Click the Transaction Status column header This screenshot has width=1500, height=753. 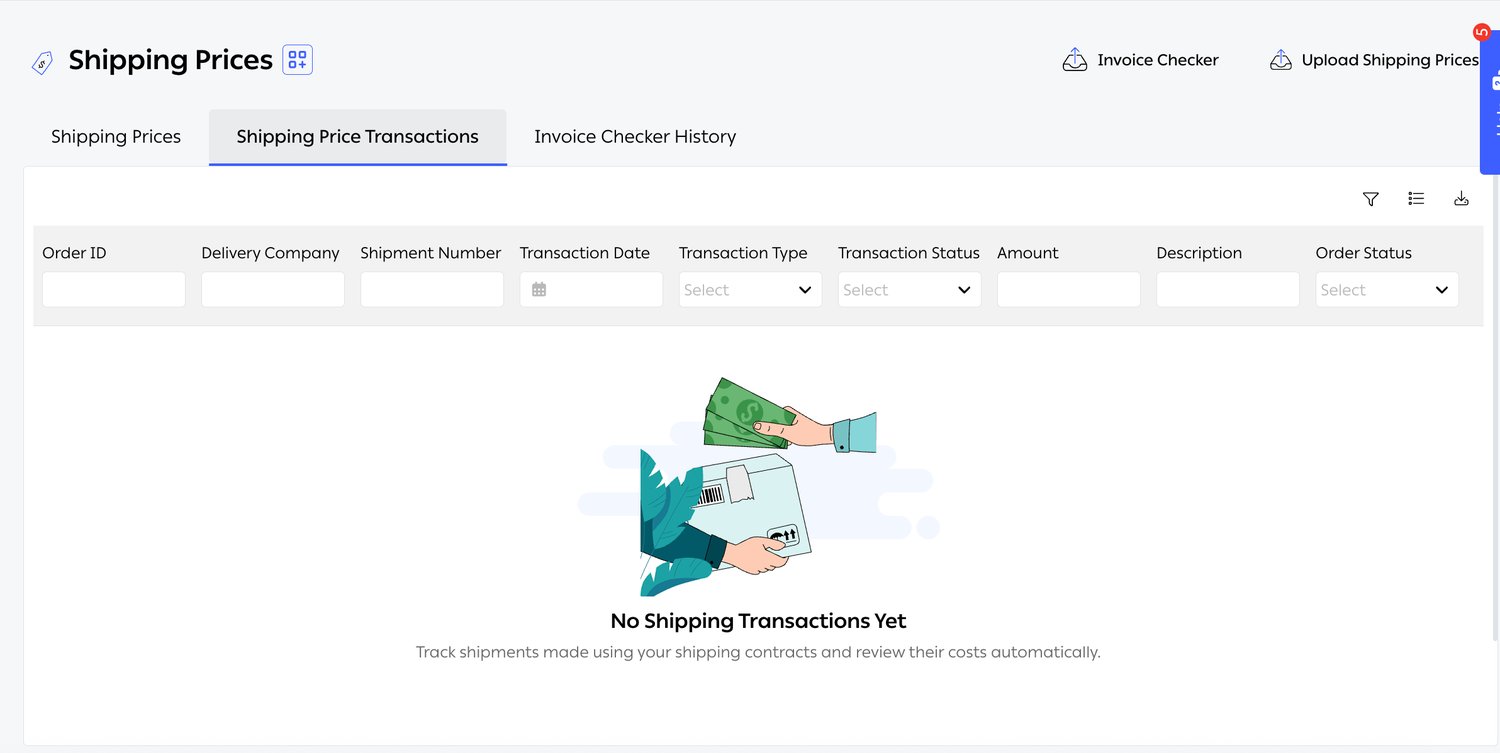point(909,253)
